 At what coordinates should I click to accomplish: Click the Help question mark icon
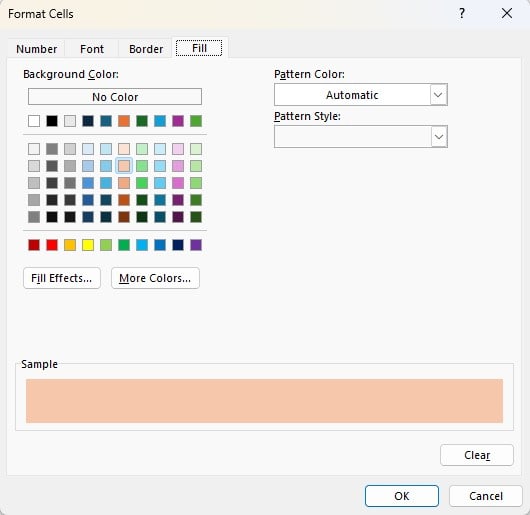pos(462,14)
